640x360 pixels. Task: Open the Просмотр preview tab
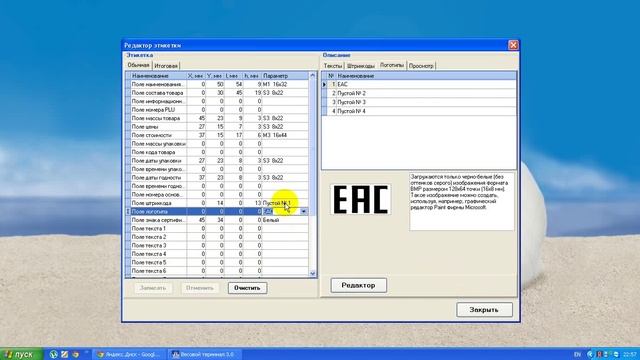point(421,66)
